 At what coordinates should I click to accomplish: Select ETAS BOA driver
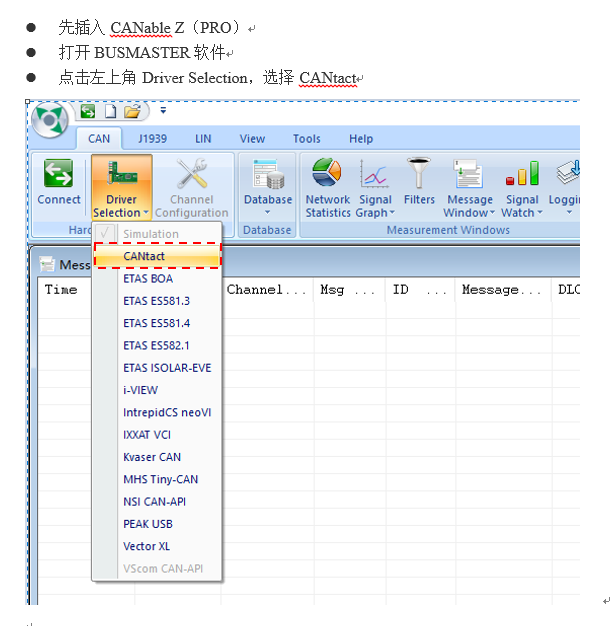click(x=157, y=278)
